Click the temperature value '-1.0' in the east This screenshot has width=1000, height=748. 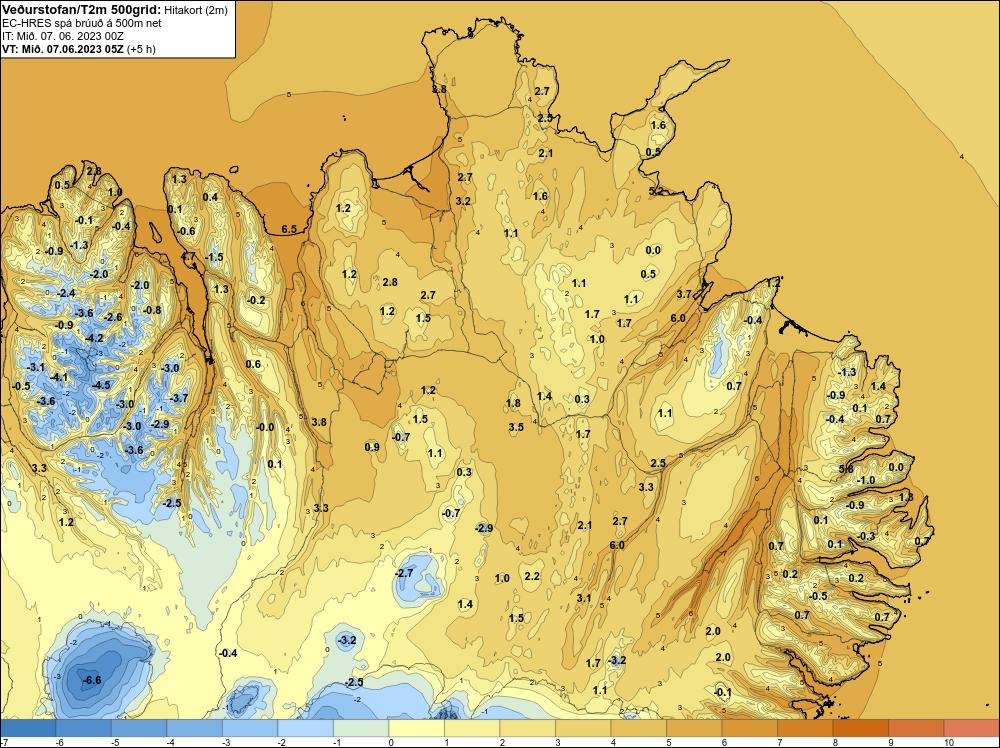tap(866, 480)
